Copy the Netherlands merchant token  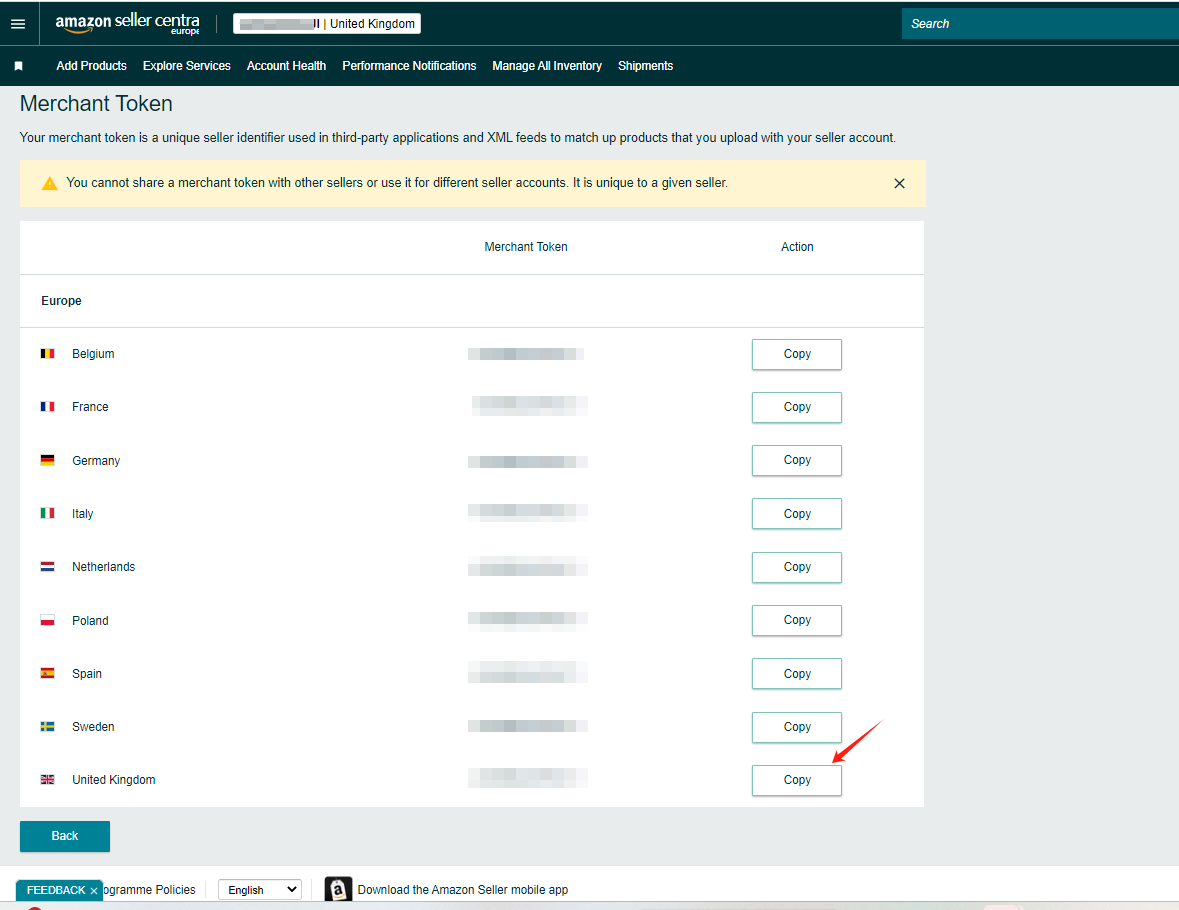[x=797, y=567]
